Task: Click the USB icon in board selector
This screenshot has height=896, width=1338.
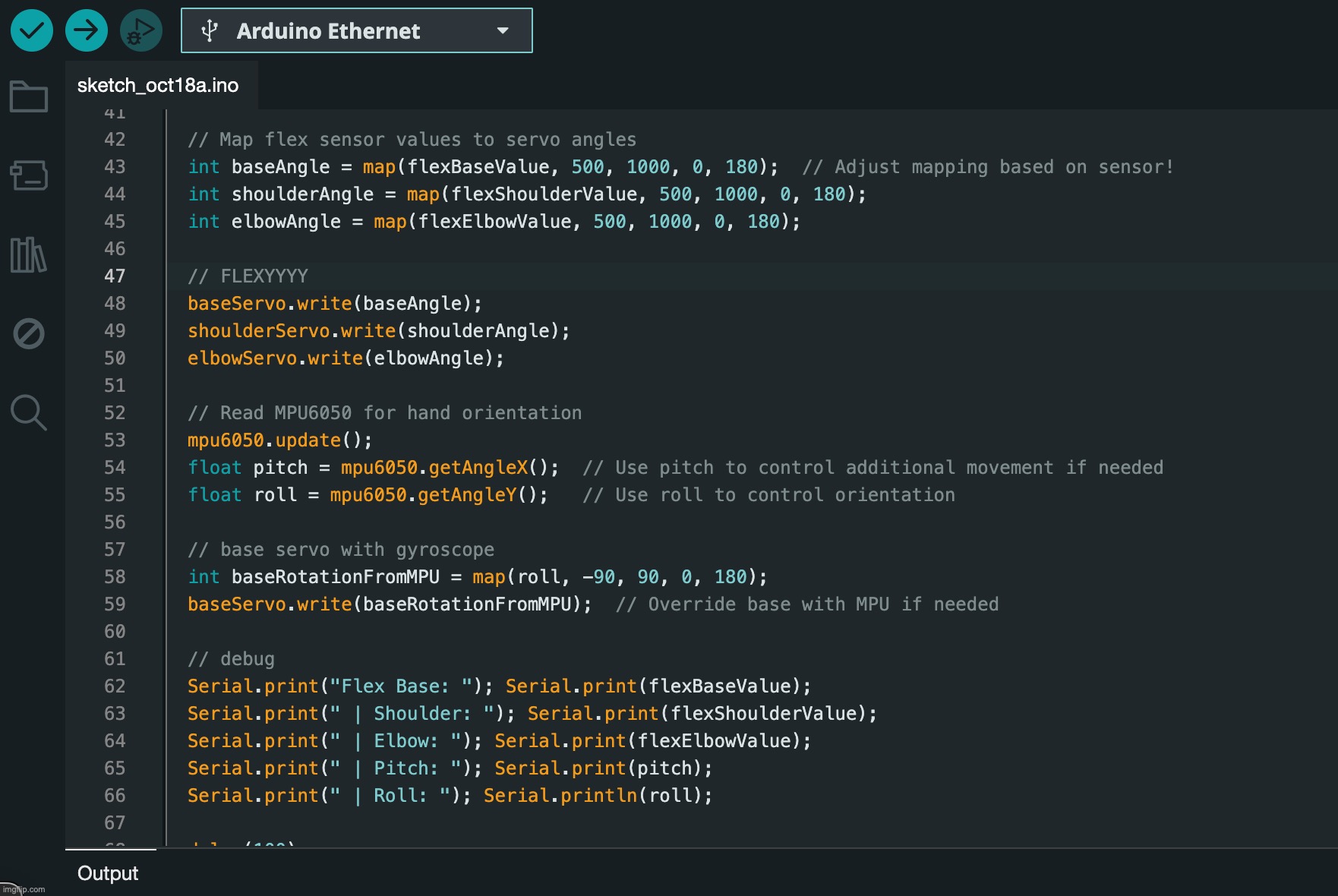Action: (x=209, y=31)
